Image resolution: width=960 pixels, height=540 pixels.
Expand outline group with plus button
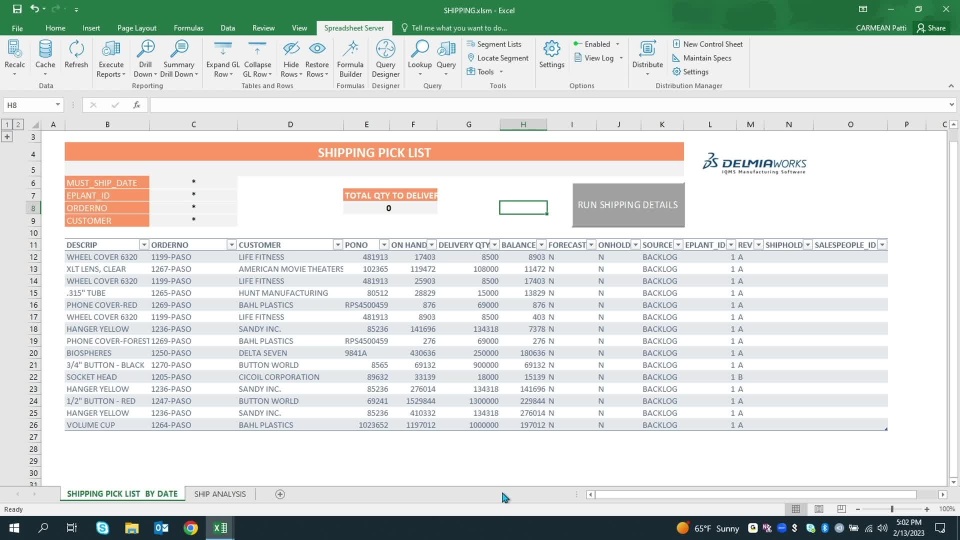tap(7, 137)
